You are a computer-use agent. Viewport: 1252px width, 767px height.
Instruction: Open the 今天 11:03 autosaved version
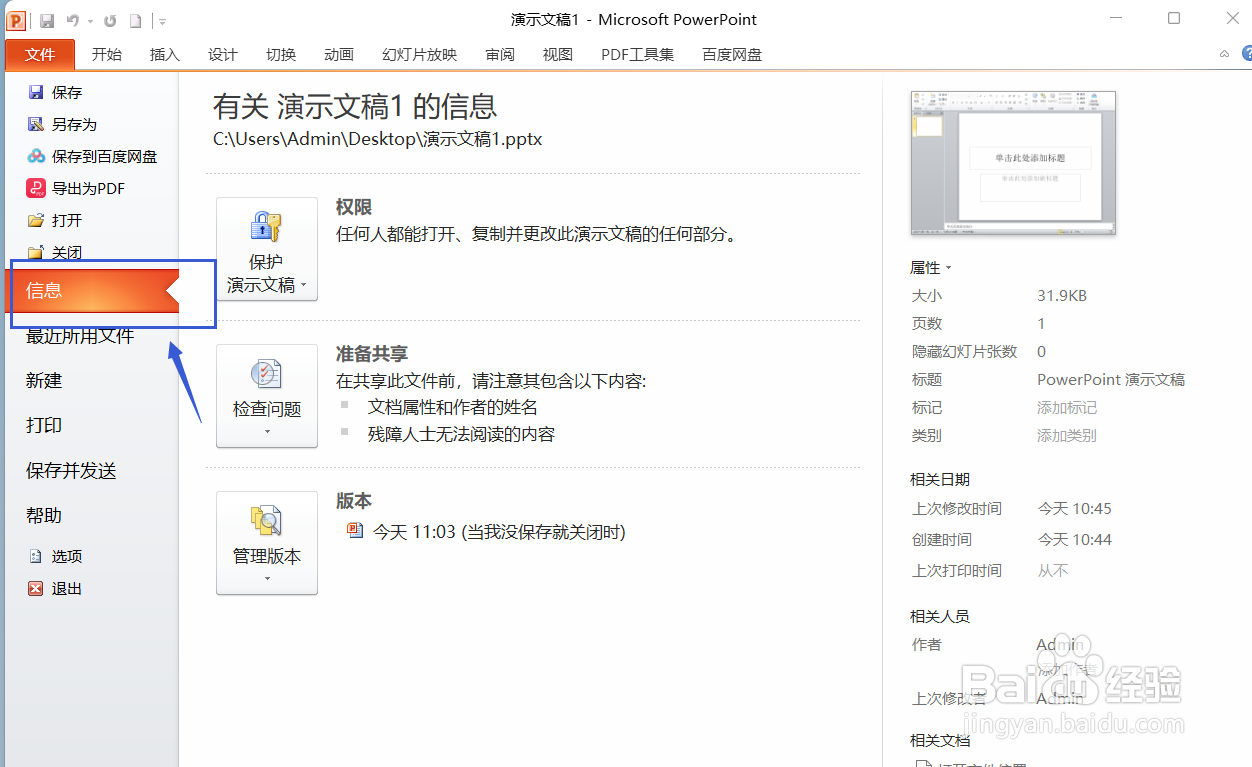(499, 532)
